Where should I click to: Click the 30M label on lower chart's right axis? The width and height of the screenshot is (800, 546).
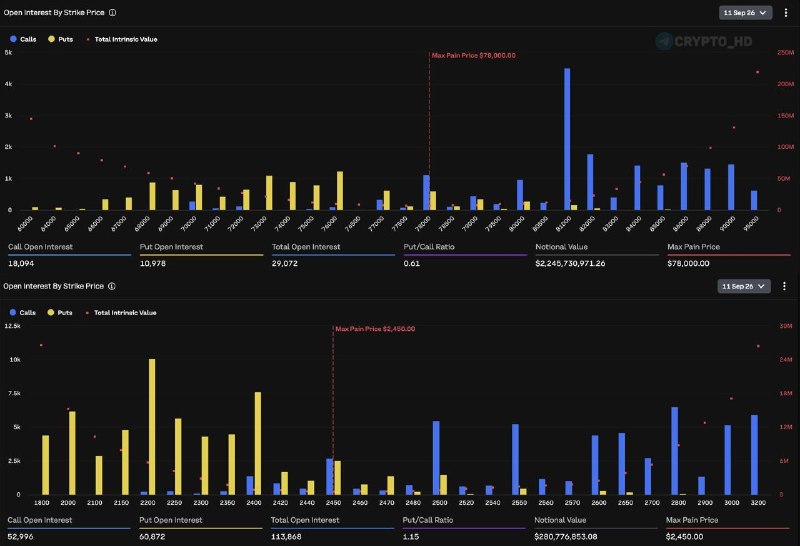[x=786, y=326]
